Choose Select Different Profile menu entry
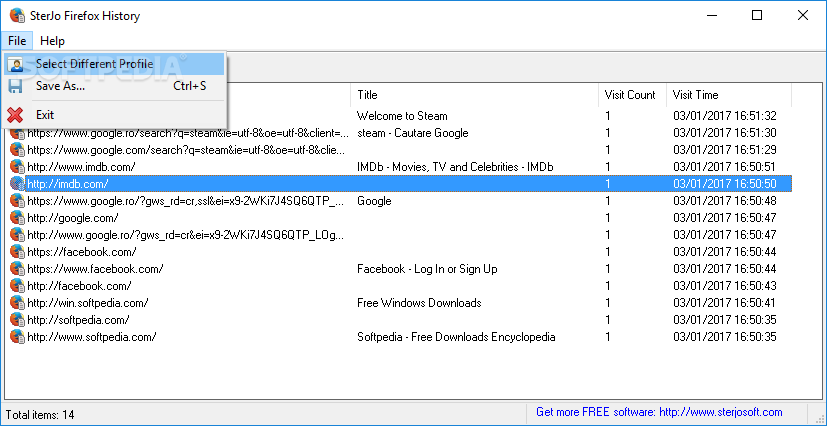 coord(115,64)
